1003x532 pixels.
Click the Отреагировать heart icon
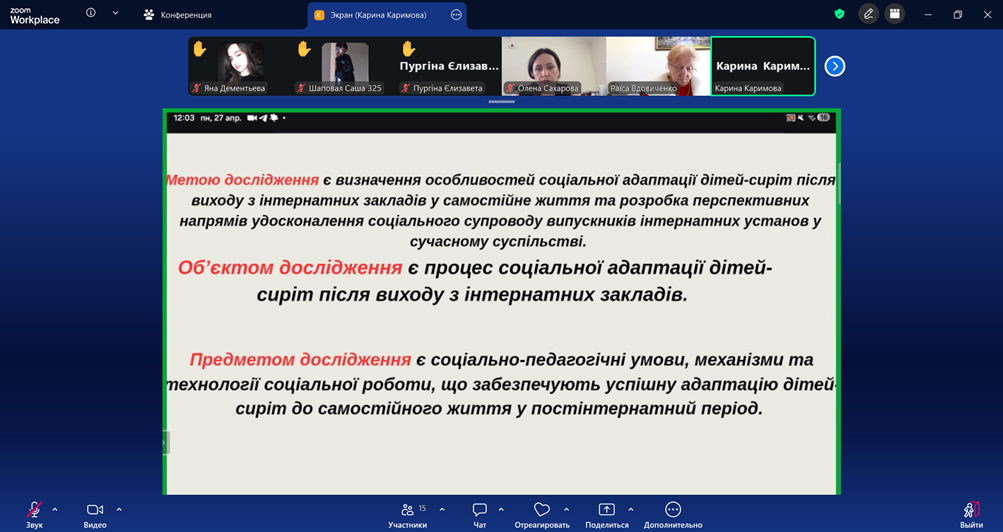coord(541,511)
